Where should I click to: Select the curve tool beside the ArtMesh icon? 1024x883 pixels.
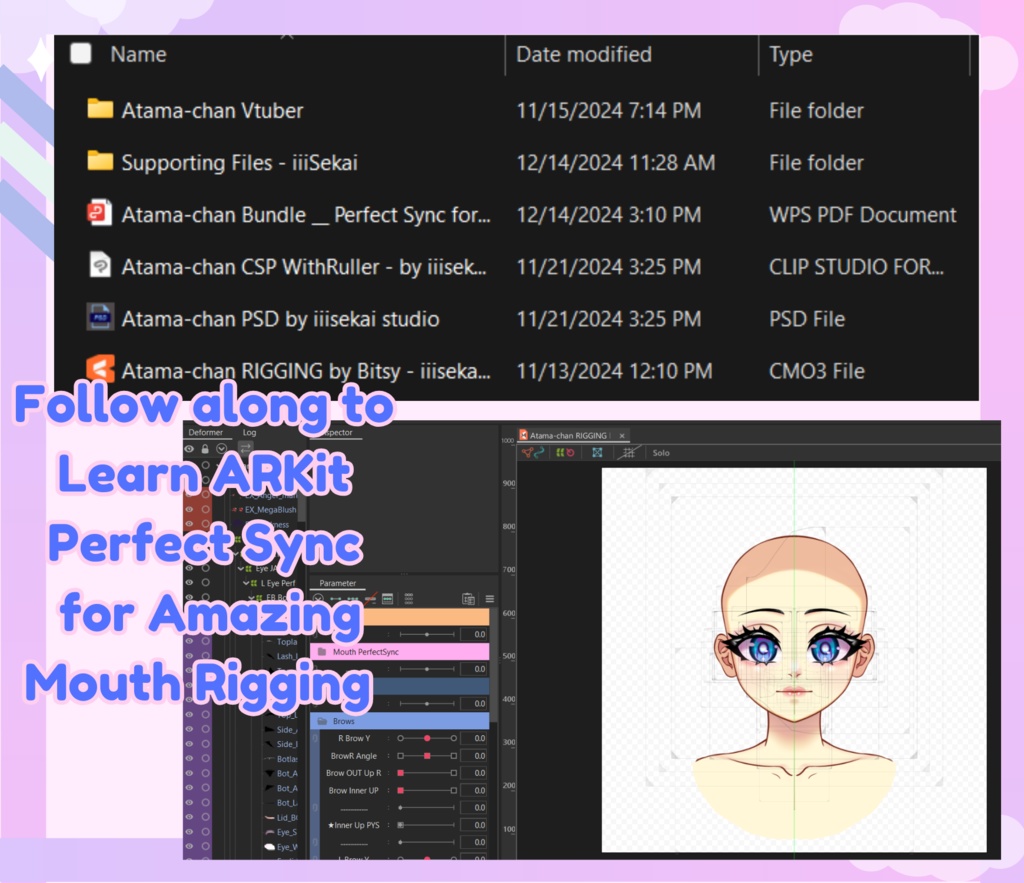(540, 452)
